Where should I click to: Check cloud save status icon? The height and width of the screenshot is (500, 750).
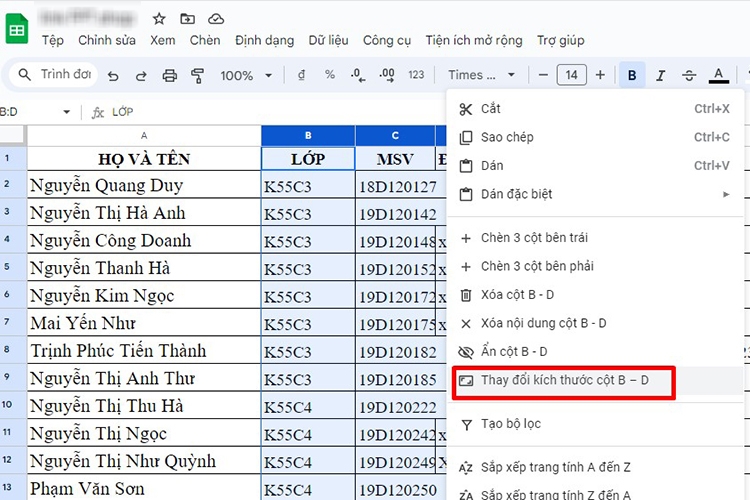(x=216, y=19)
